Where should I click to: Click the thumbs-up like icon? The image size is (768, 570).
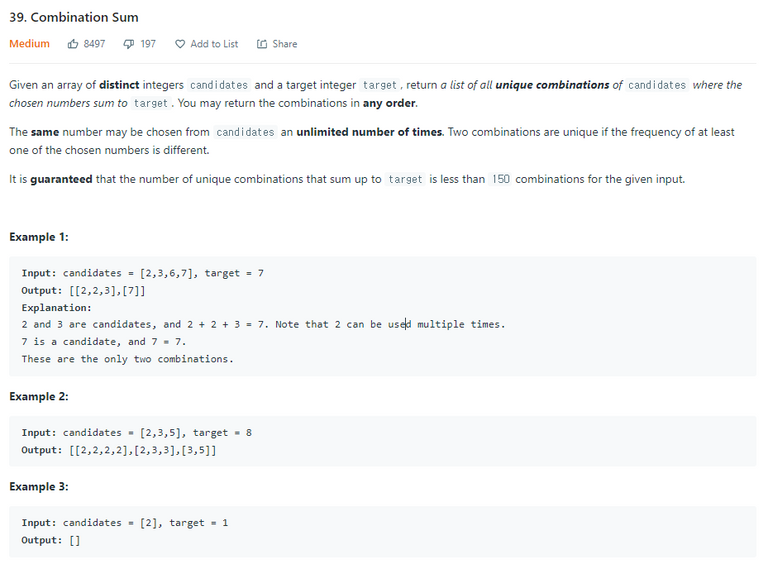(x=72, y=44)
